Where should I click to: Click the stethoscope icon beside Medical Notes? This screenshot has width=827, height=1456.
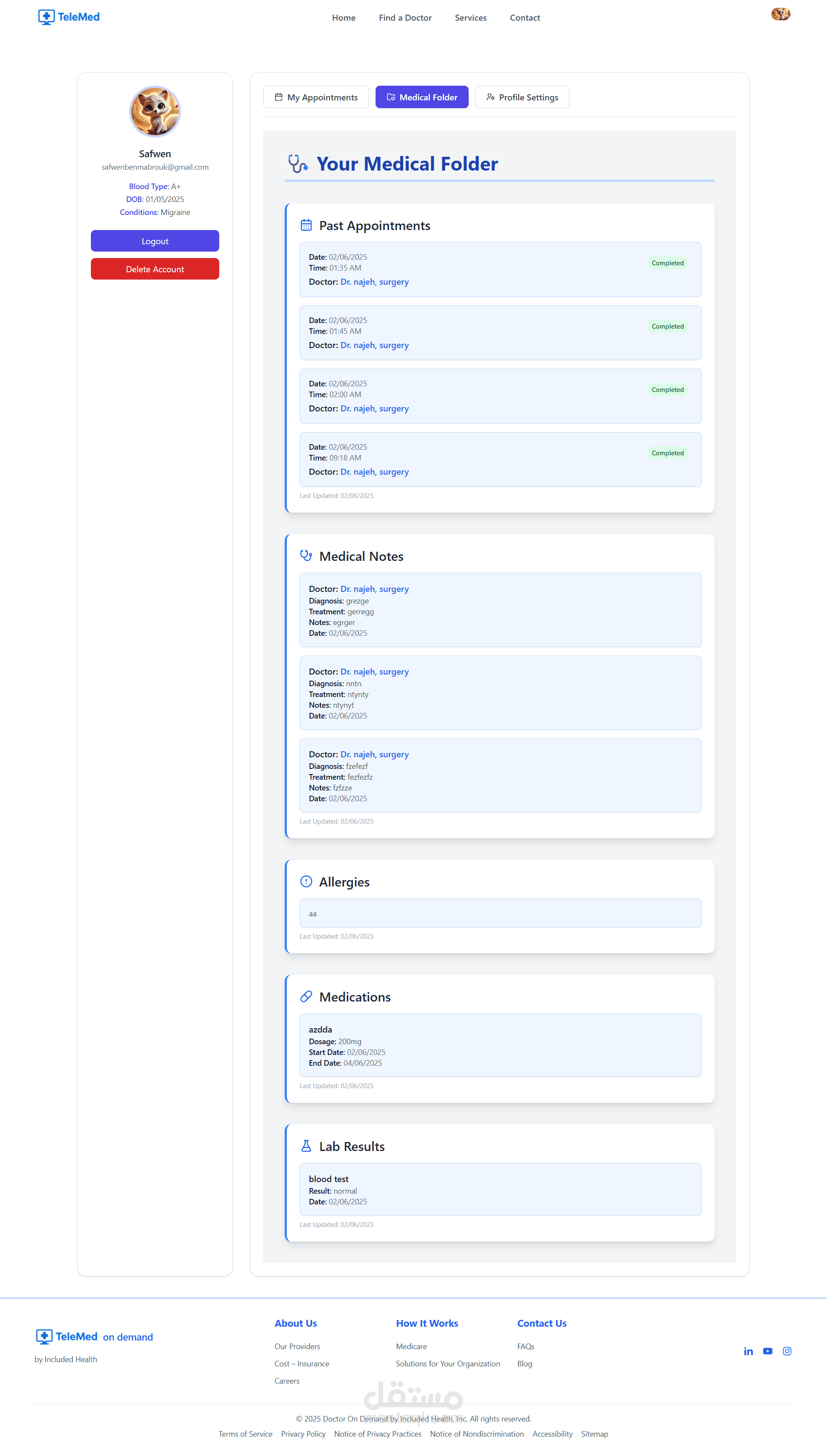coord(306,555)
